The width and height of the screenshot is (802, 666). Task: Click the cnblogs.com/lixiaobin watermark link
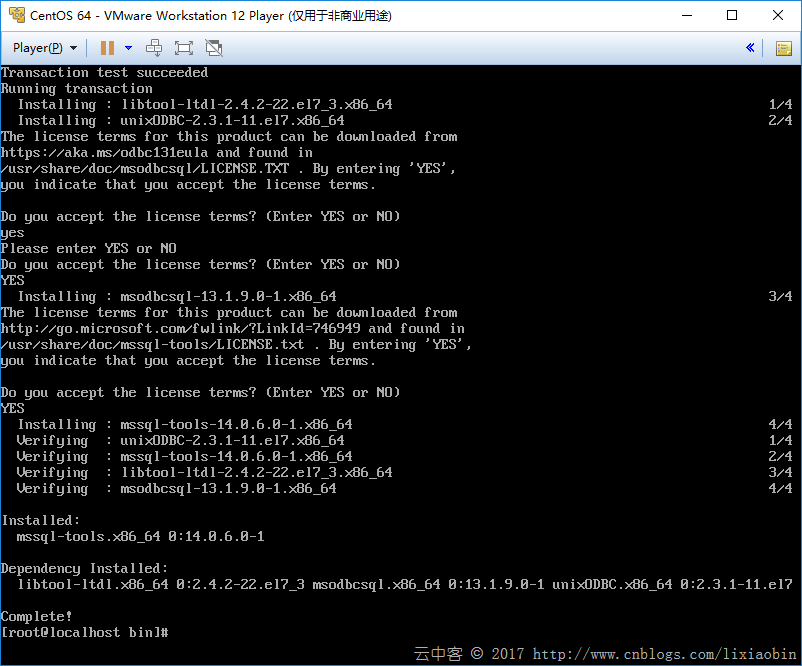(x=663, y=655)
